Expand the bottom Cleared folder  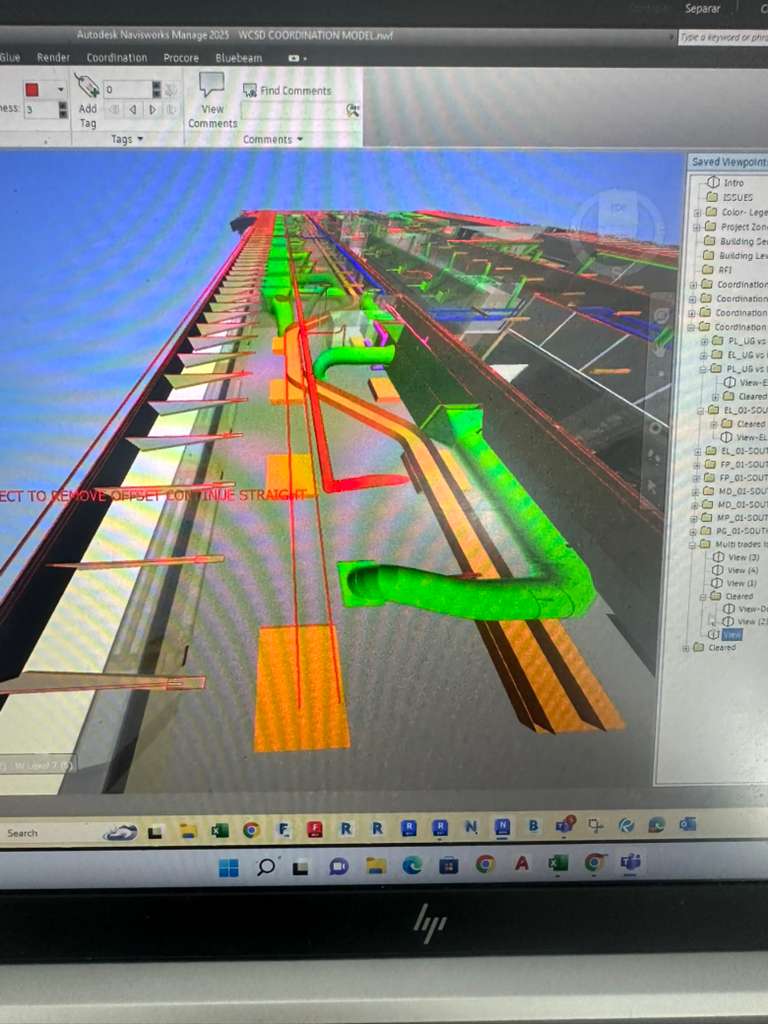tap(686, 648)
